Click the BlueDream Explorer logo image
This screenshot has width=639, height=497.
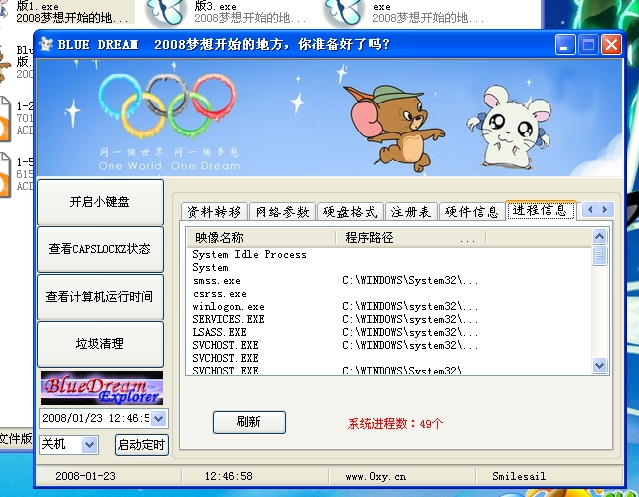coord(102,388)
